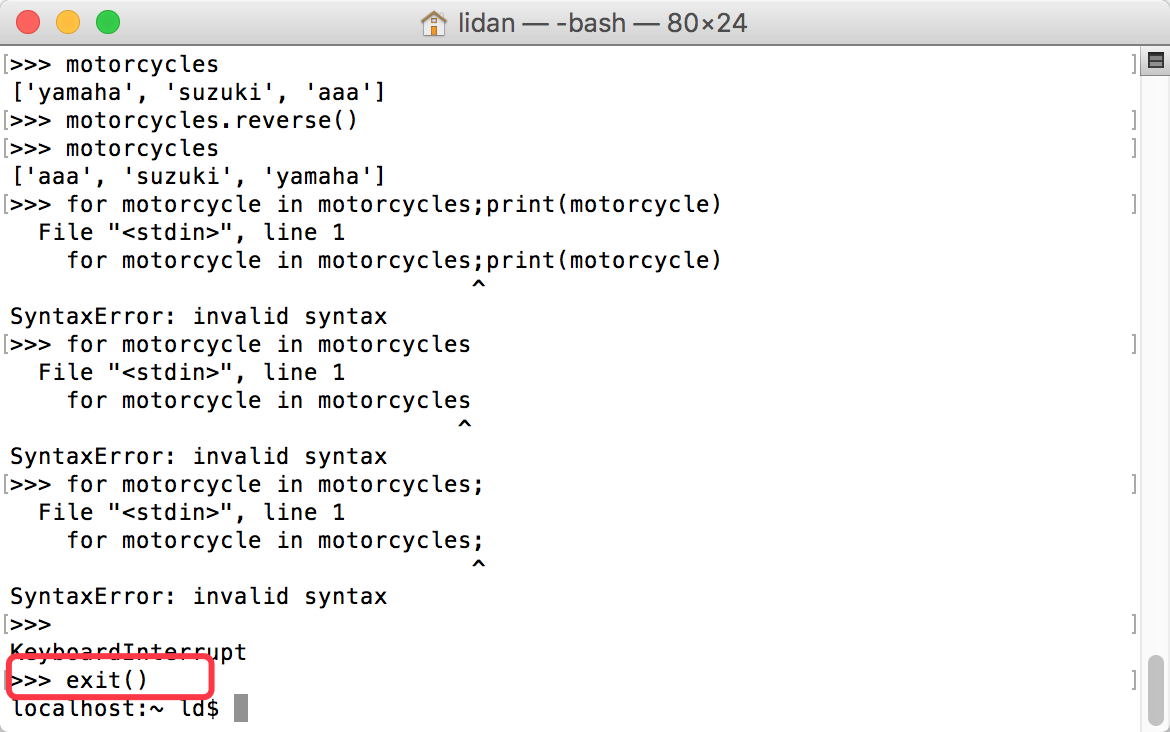Click the for motorcycle in motorcycles; command
This screenshot has width=1170, height=732.
click(x=250, y=483)
